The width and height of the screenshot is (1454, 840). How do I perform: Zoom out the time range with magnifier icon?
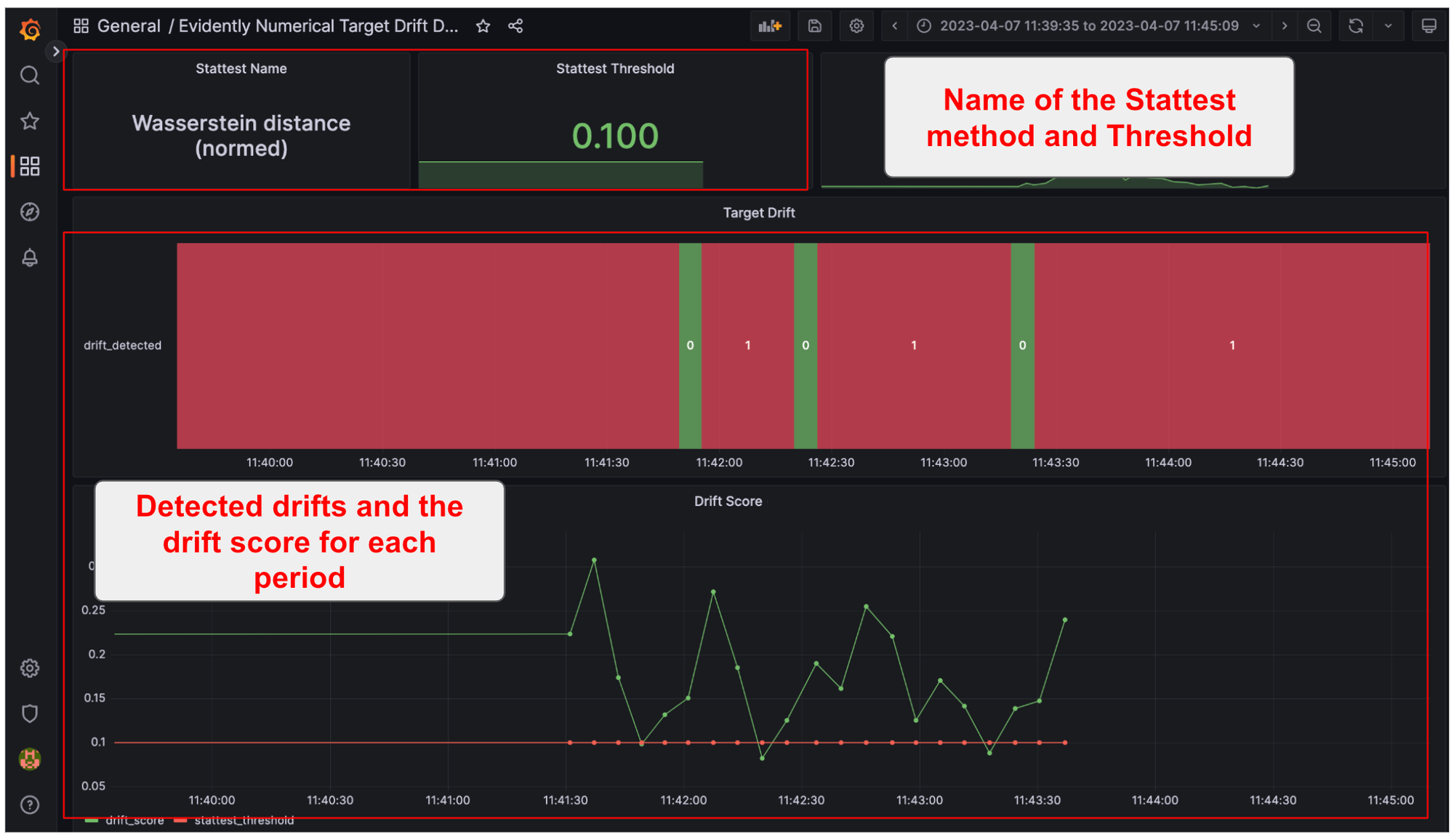[1314, 25]
